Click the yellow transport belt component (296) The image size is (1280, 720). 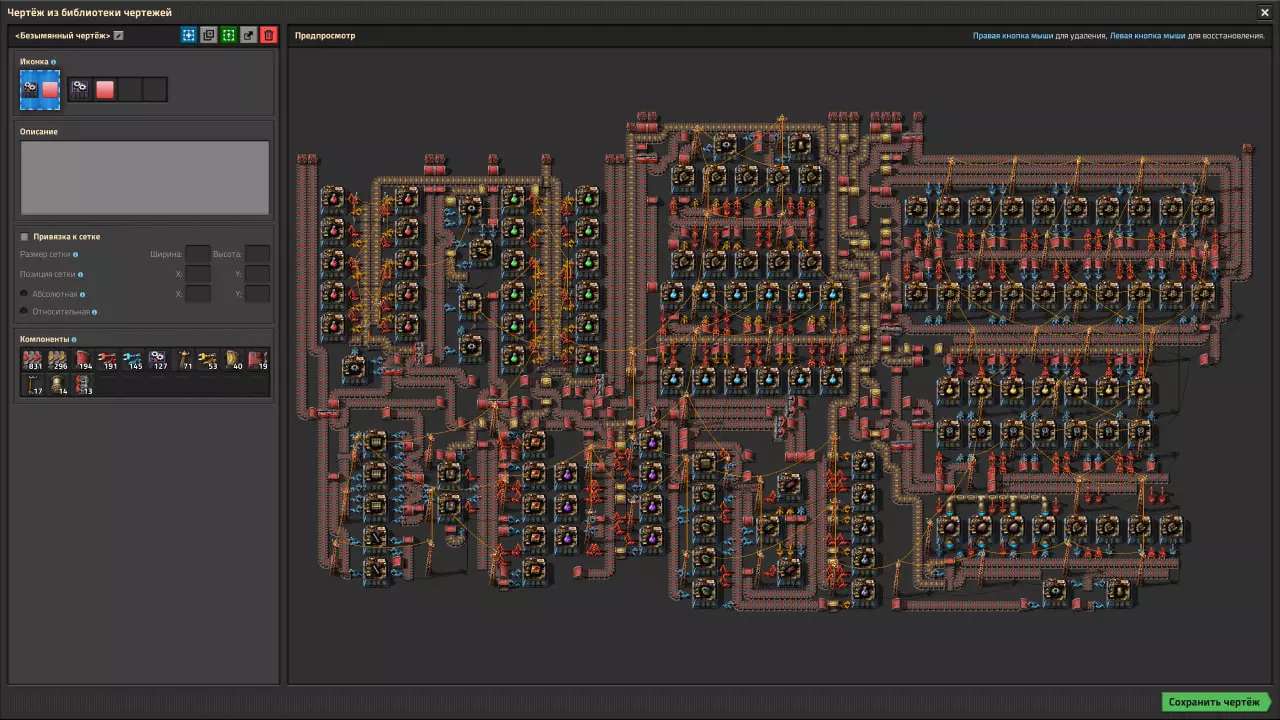[x=58, y=361]
